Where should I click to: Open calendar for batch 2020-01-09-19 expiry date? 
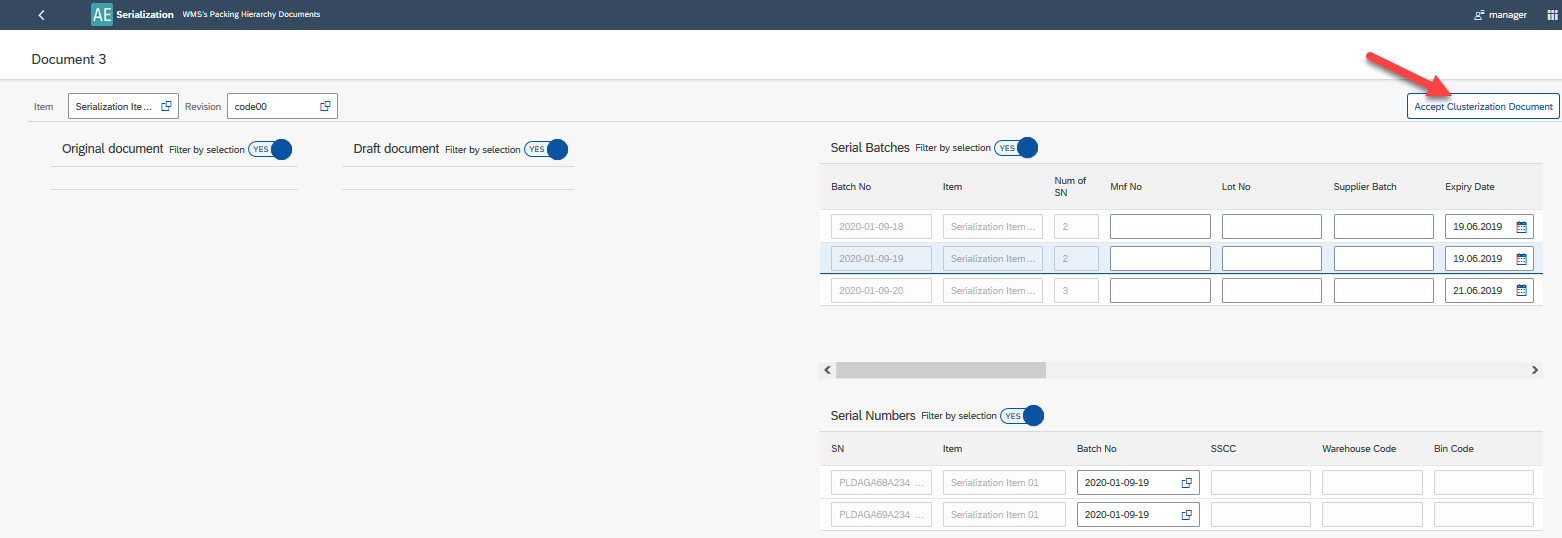tap(1521, 259)
